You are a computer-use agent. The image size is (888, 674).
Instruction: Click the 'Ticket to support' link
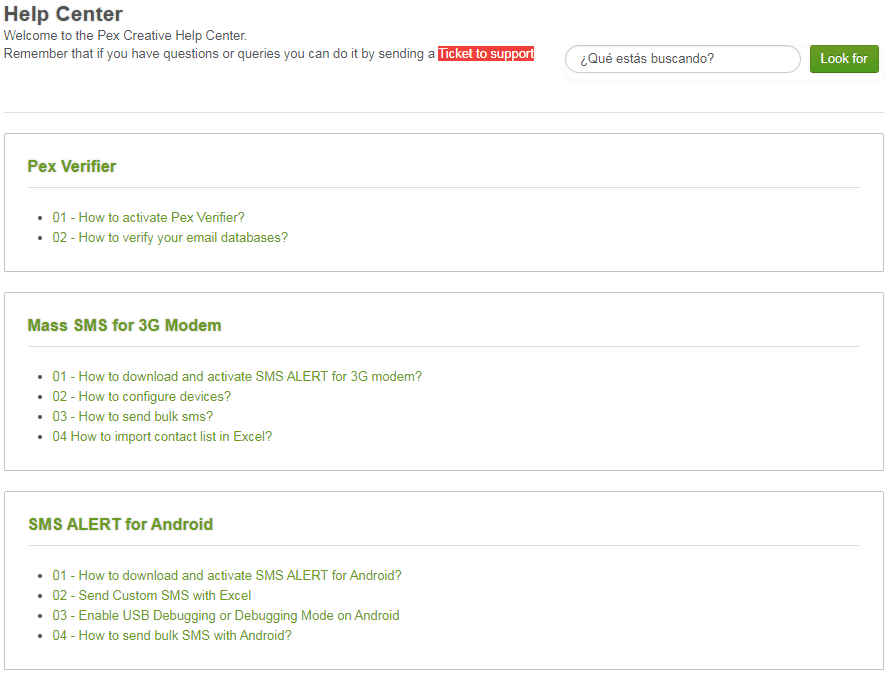[x=486, y=54]
